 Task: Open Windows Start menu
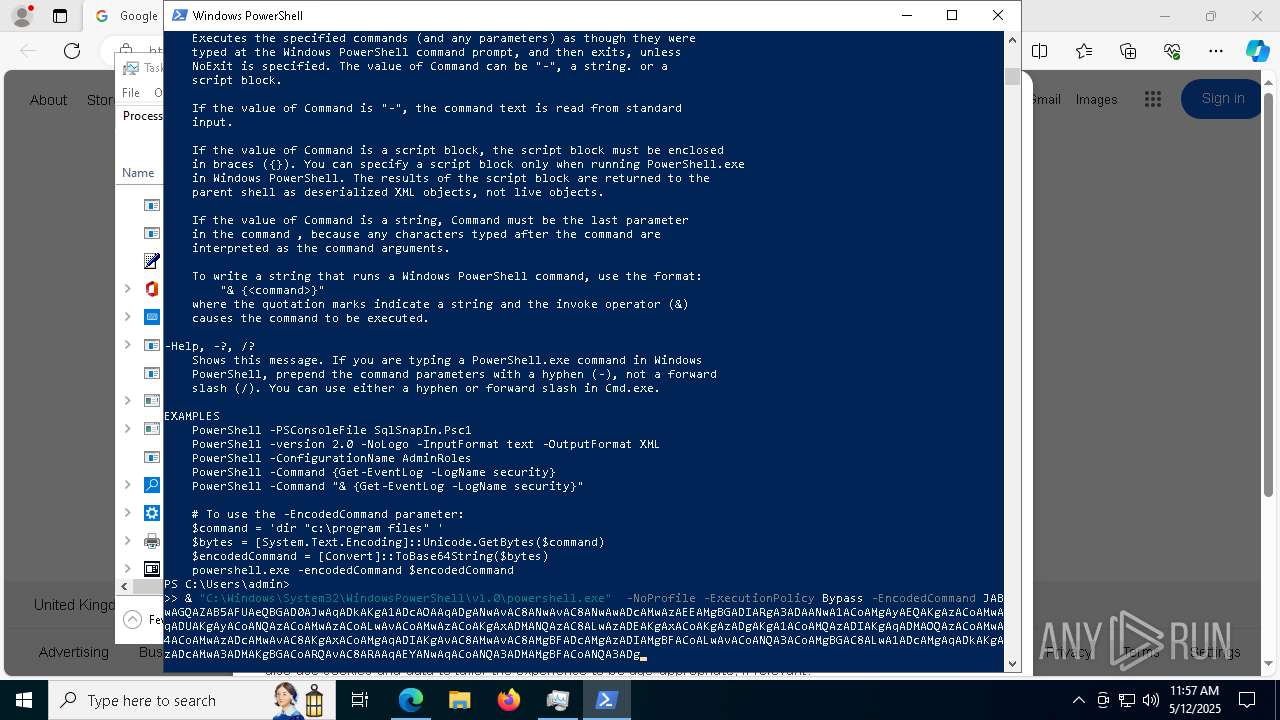click(24, 700)
